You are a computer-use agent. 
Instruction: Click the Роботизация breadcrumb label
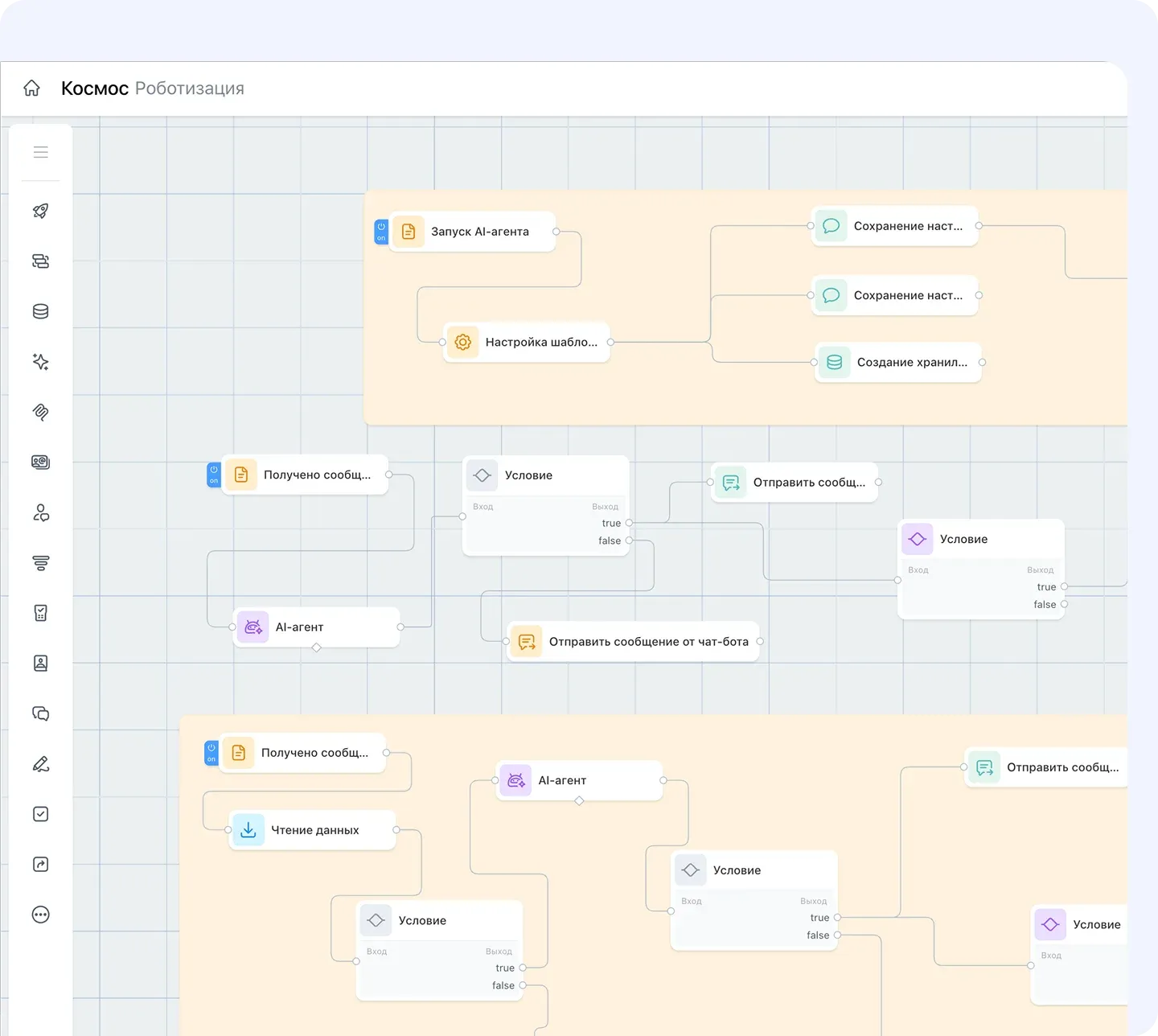pyautogui.click(x=190, y=88)
